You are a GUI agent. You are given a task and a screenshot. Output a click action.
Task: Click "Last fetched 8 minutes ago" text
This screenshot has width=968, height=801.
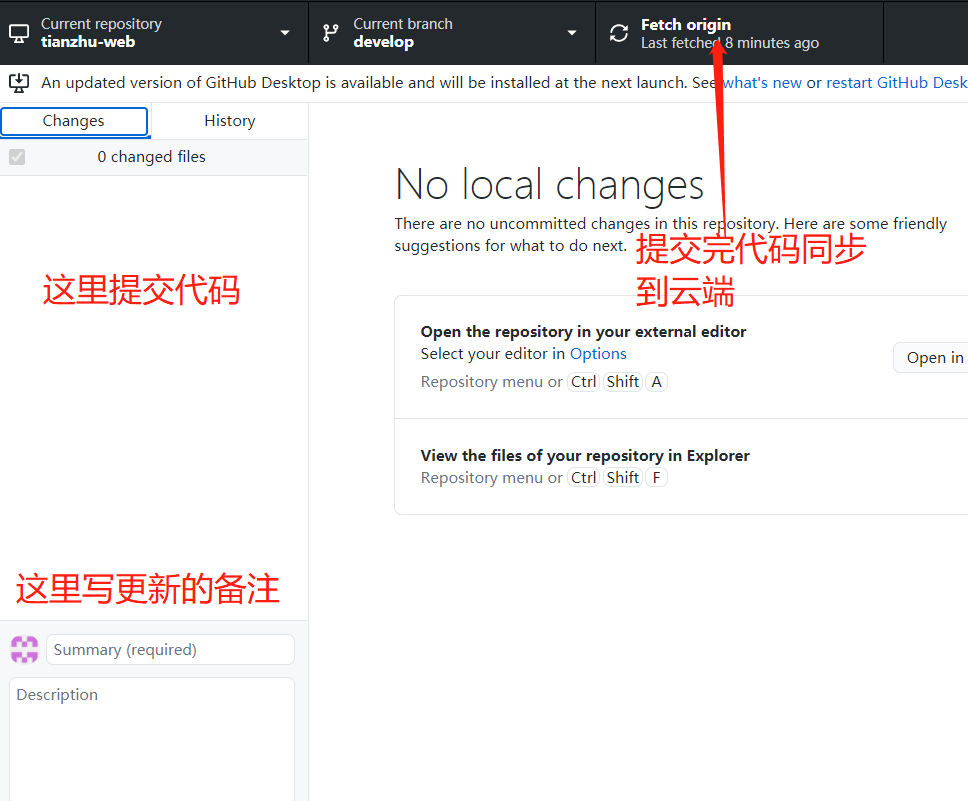coord(730,43)
